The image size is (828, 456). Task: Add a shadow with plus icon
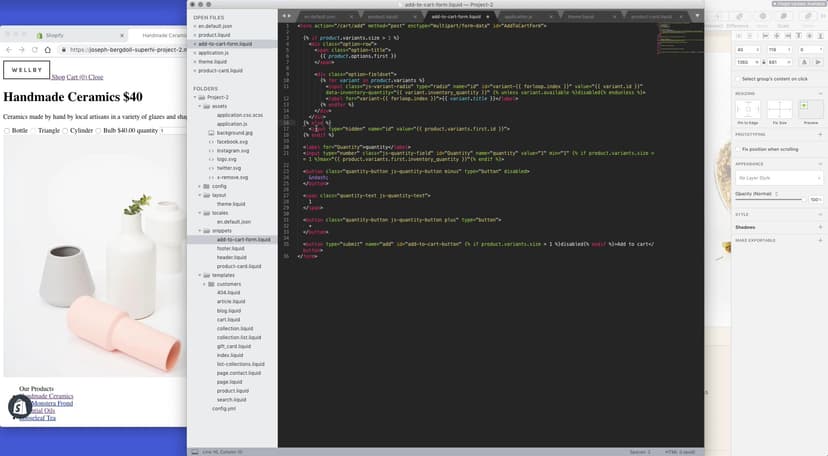[820, 227]
